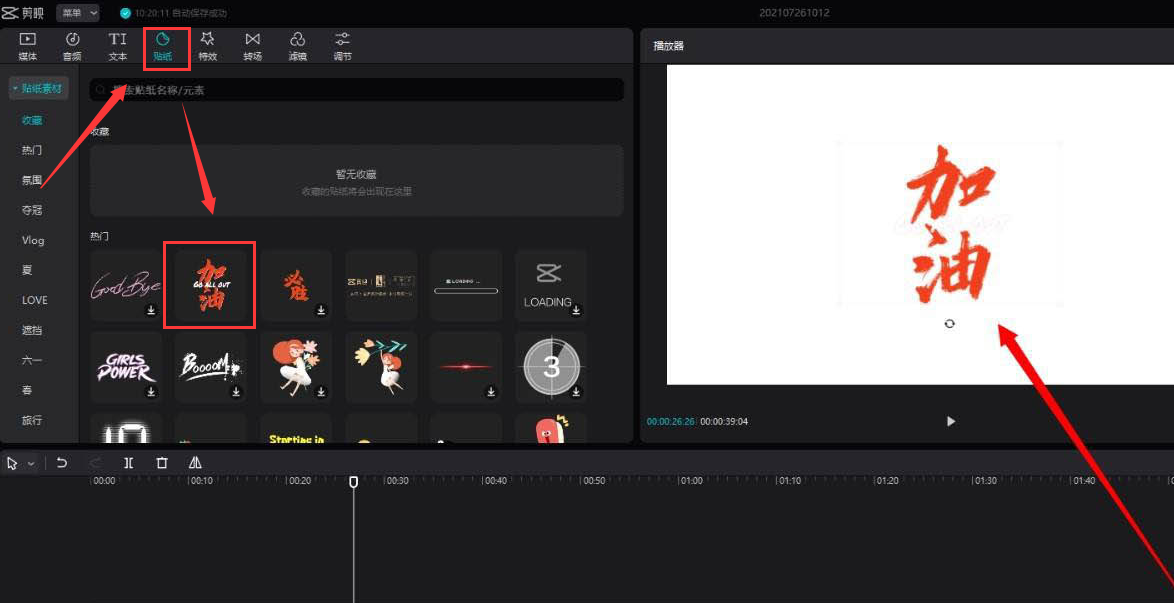Image resolution: width=1174 pixels, height=603 pixels.
Task: Choose the 剪映 logo LOADING sticker
Action: [x=550, y=285]
